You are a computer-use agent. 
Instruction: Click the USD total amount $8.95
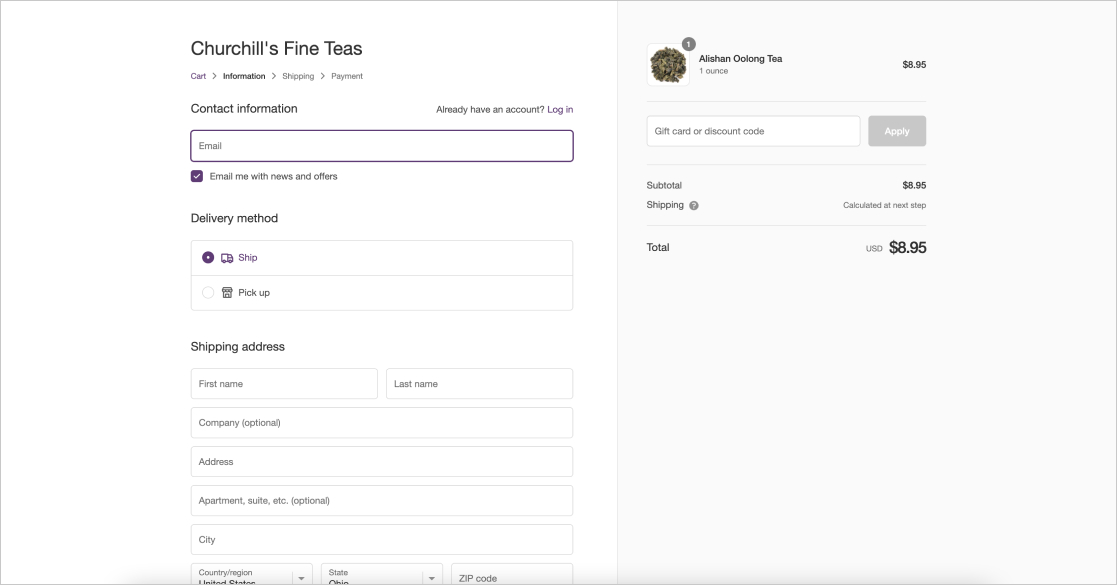click(908, 248)
